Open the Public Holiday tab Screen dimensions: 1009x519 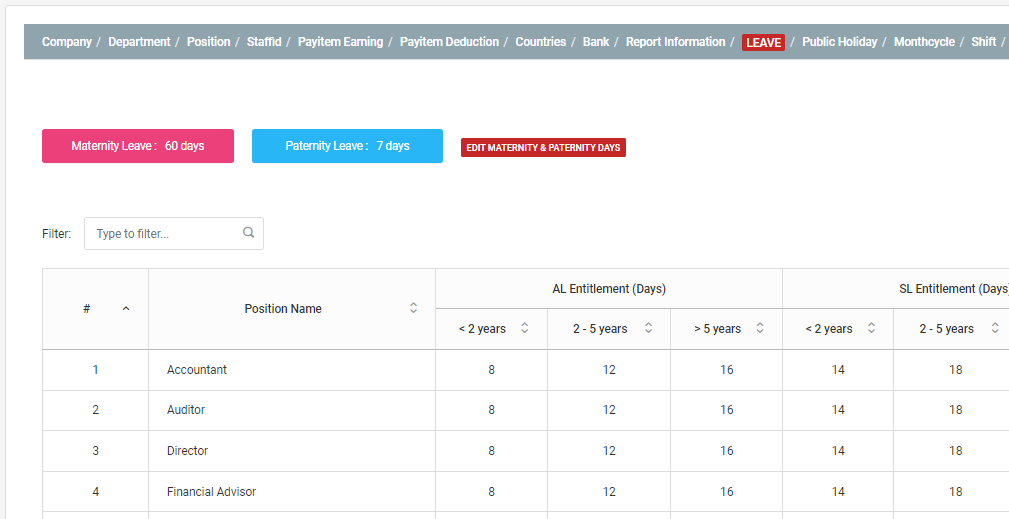[840, 42]
